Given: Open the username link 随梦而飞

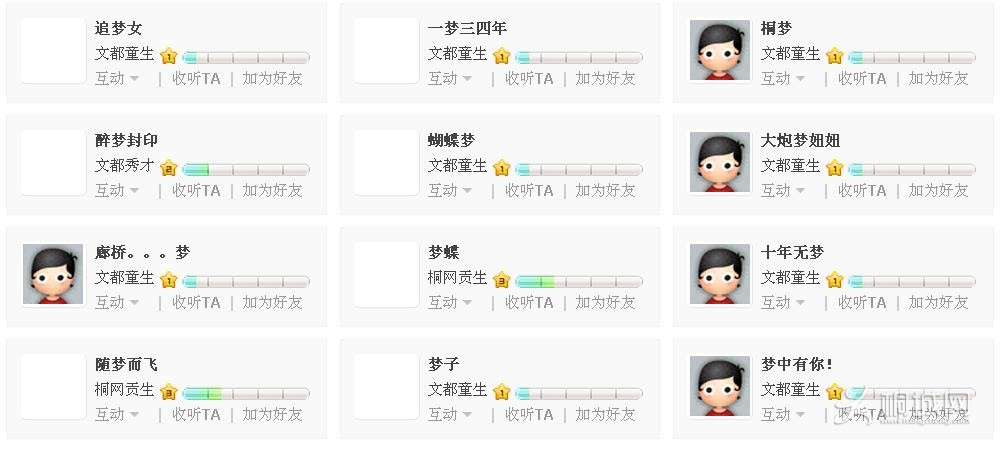Looking at the screenshot, I should (126, 364).
